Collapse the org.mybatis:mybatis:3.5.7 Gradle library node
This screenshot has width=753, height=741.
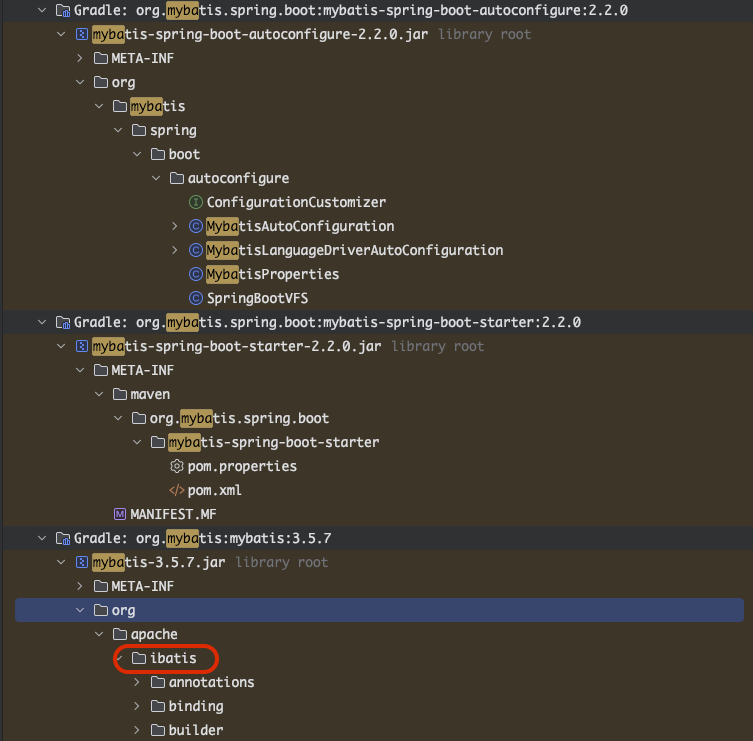(42, 538)
